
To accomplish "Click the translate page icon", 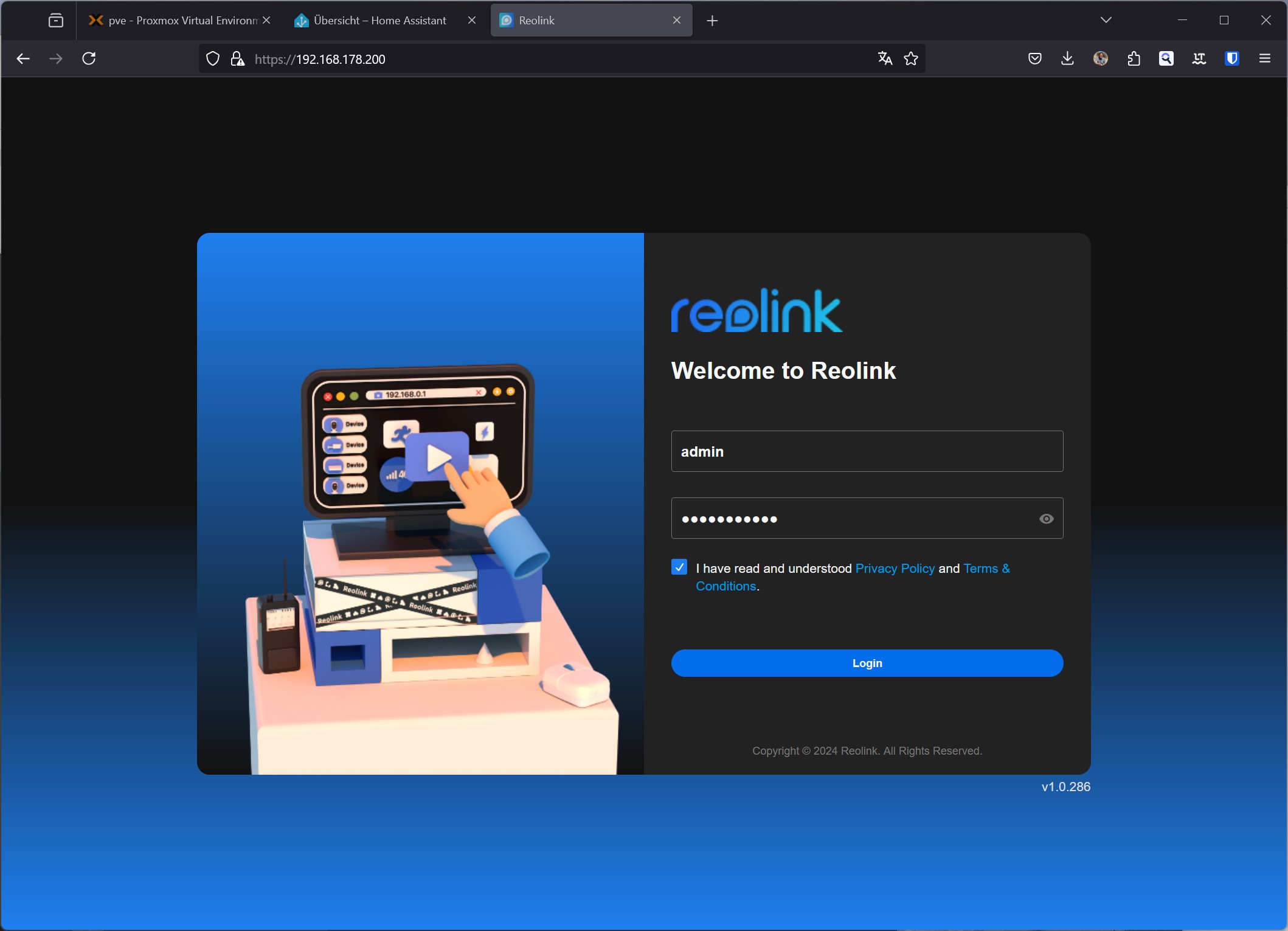I will point(885,58).
